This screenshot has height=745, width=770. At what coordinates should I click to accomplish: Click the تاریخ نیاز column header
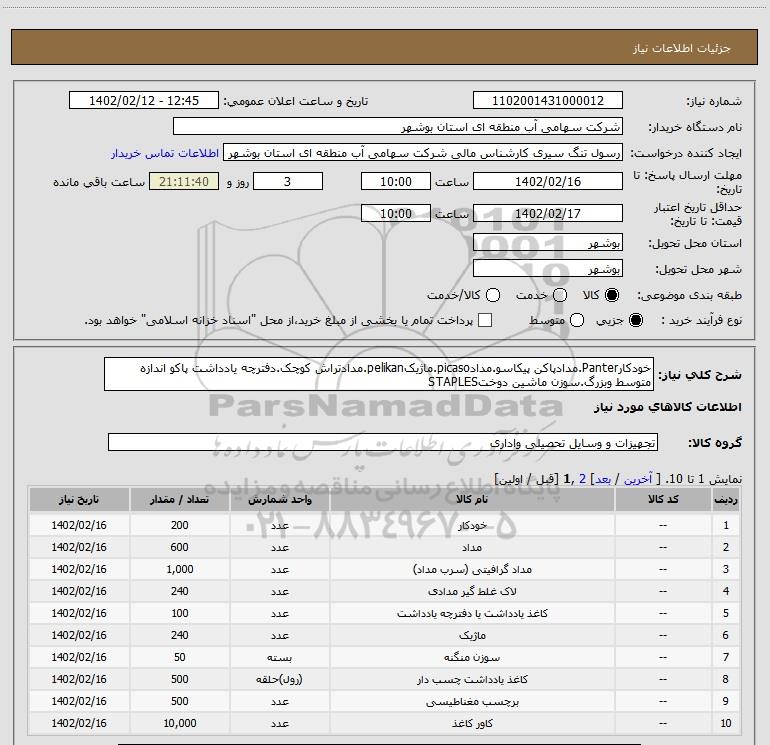pos(79,499)
